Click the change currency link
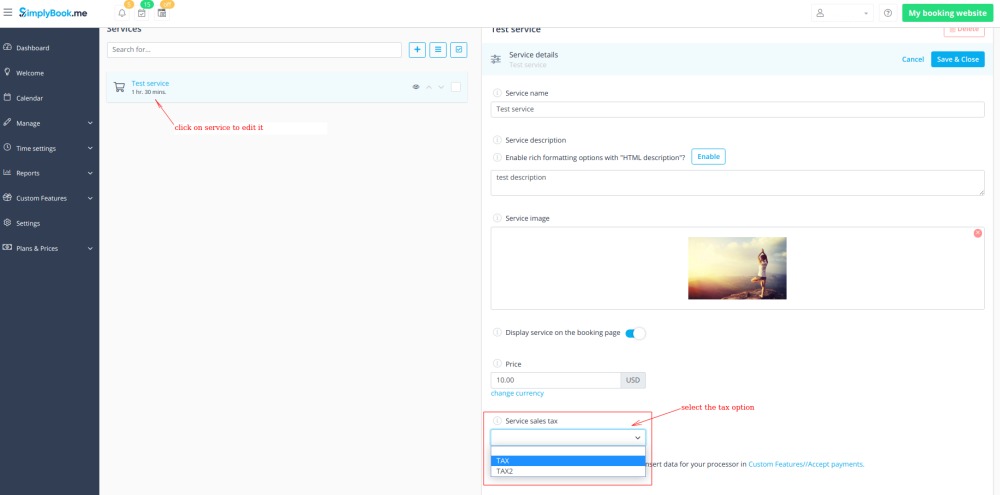 [x=517, y=393]
